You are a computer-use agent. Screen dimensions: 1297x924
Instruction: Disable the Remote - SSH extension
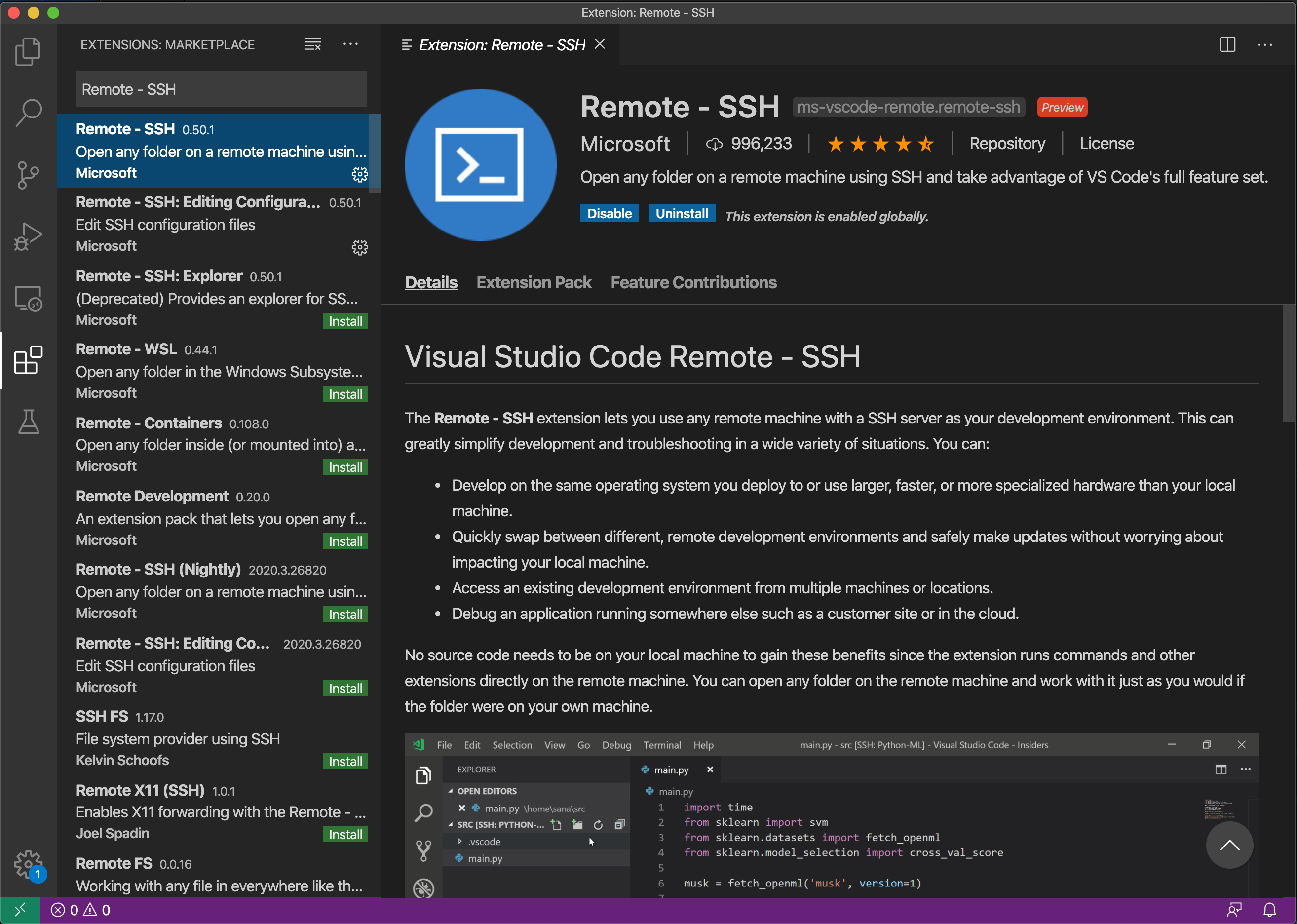[609, 213]
